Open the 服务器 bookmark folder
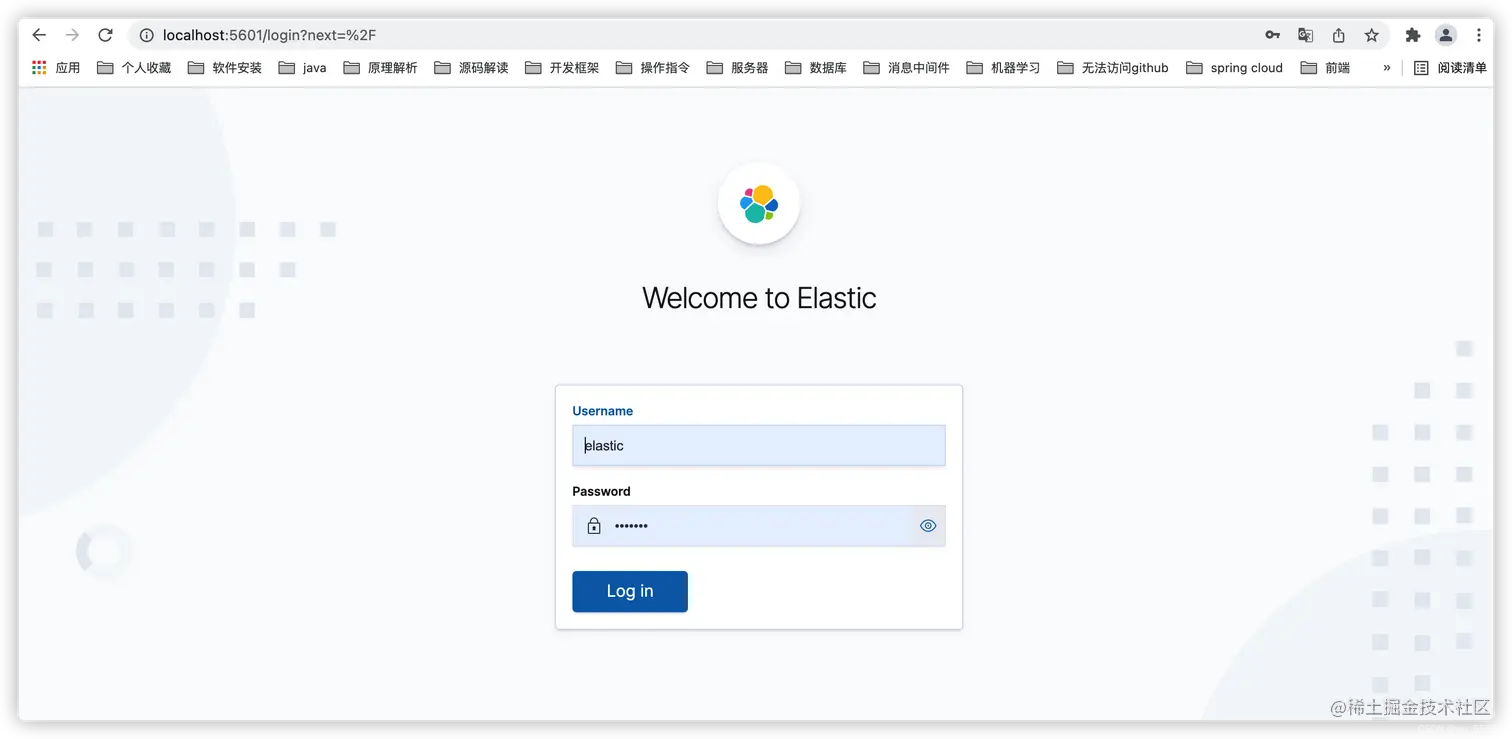This screenshot has height=739, width=1512. tap(738, 68)
